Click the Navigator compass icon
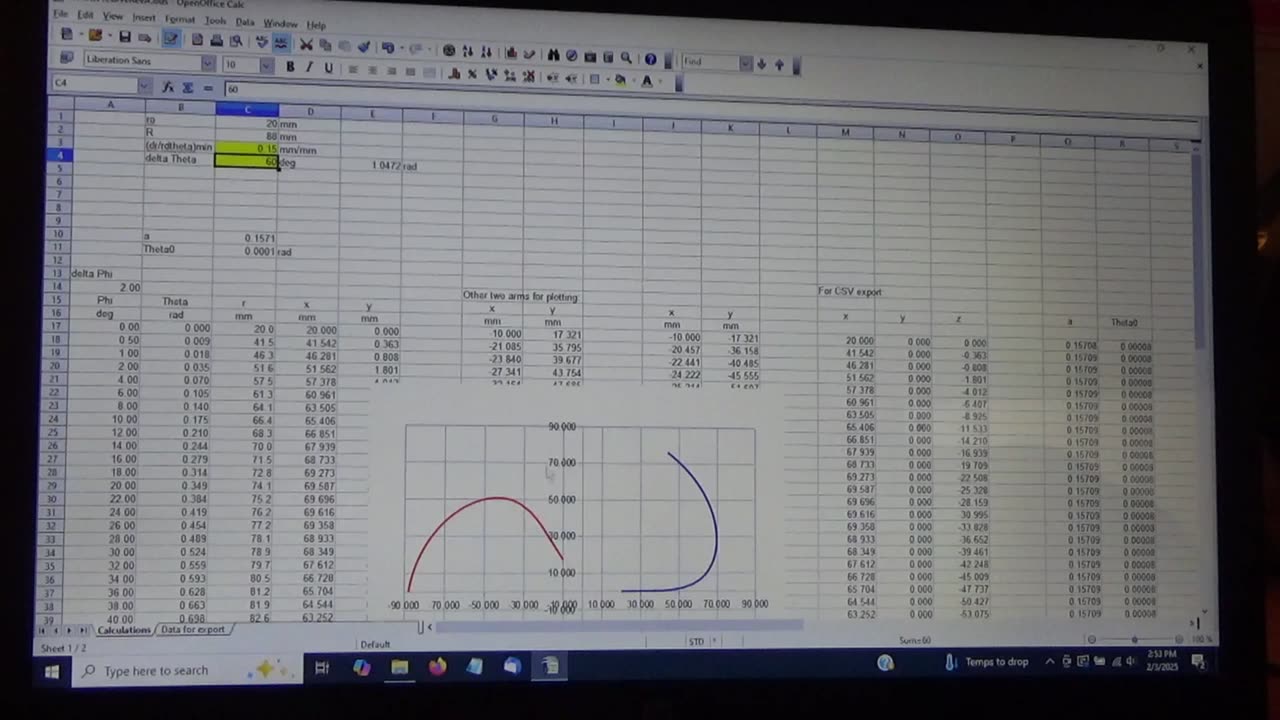 click(x=572, y=55)
